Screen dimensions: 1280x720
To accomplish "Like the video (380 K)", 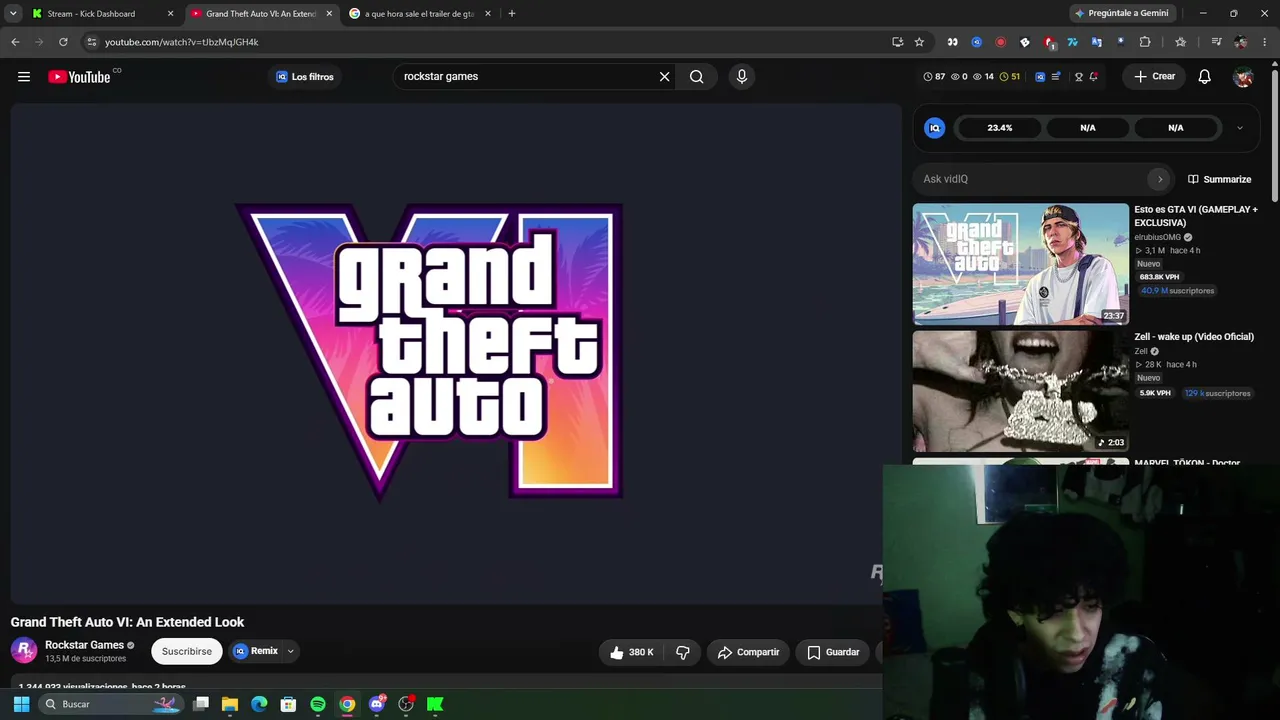I will pos(631,652).
